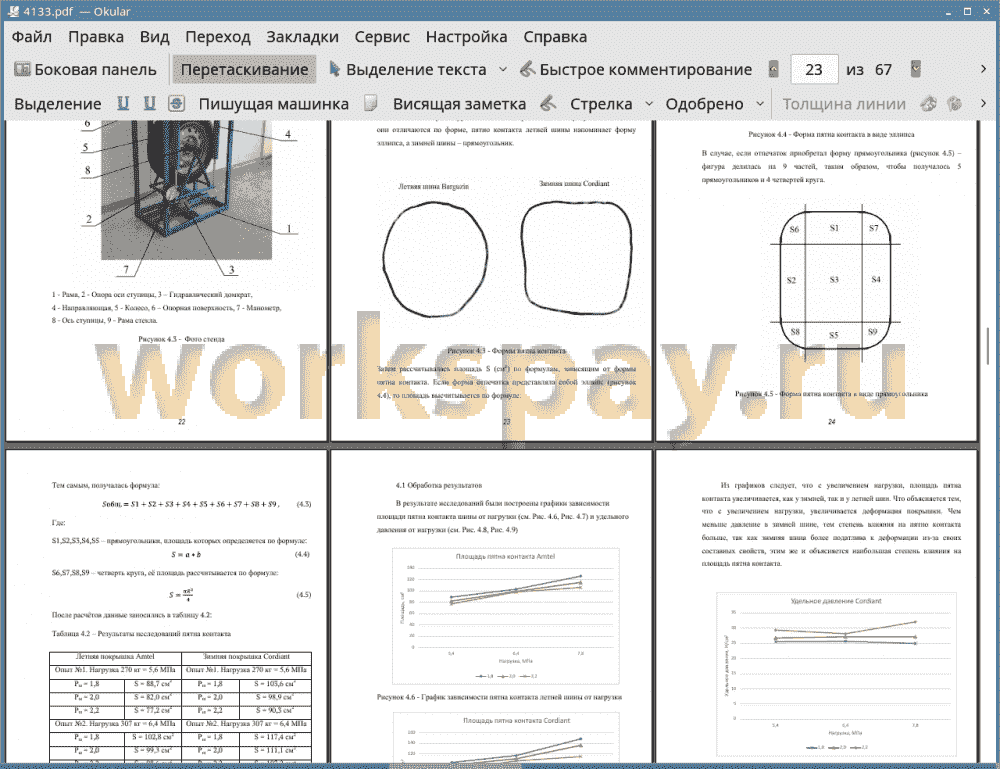
Task: Click the freehand line pen icon
Action: [548, 103]
